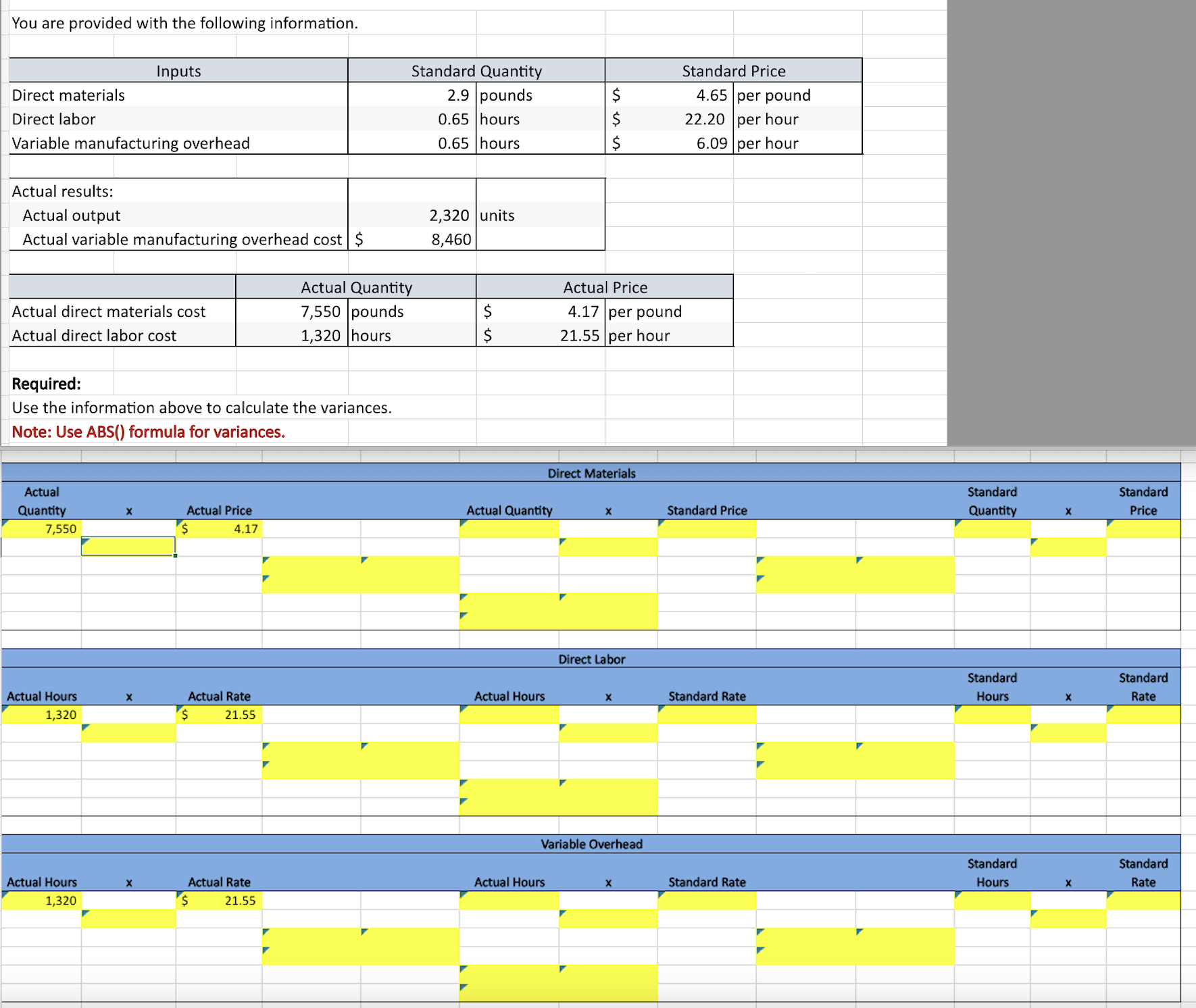Select the "Actual direct materials cost" label
The height and width of the screenshot is (1008, 1196).
click(x=109, y=311)
